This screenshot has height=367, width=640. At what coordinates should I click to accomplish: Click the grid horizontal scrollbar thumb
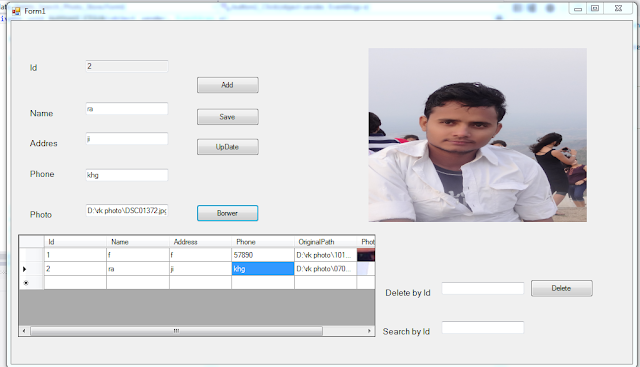(x=176, y=331)
